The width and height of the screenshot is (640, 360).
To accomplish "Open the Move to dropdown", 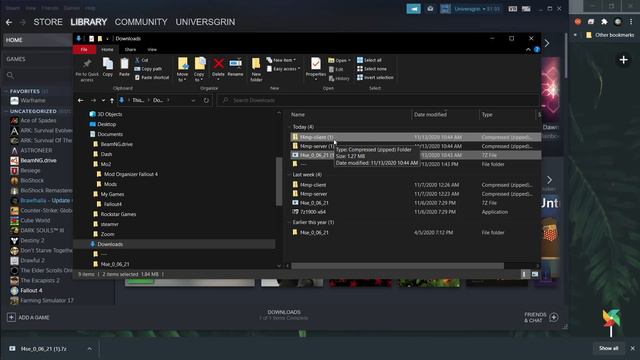I will pos(182,69).
